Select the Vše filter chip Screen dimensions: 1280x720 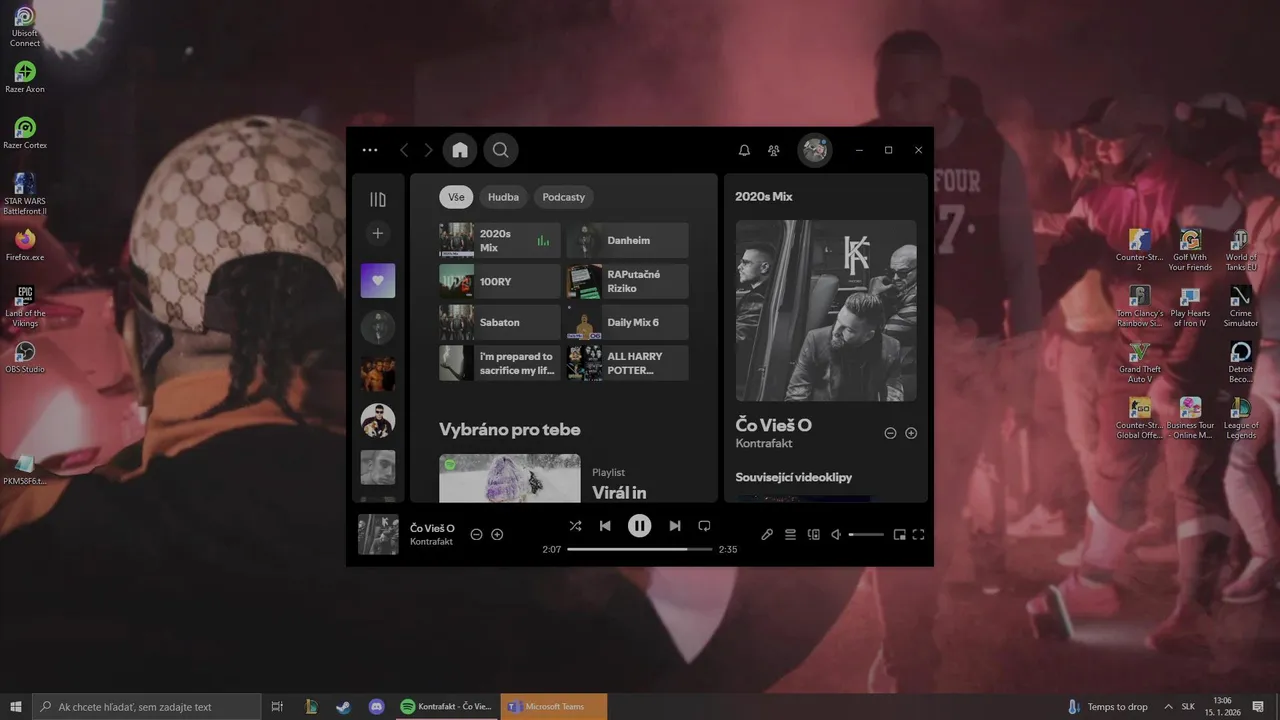[456, 197]
